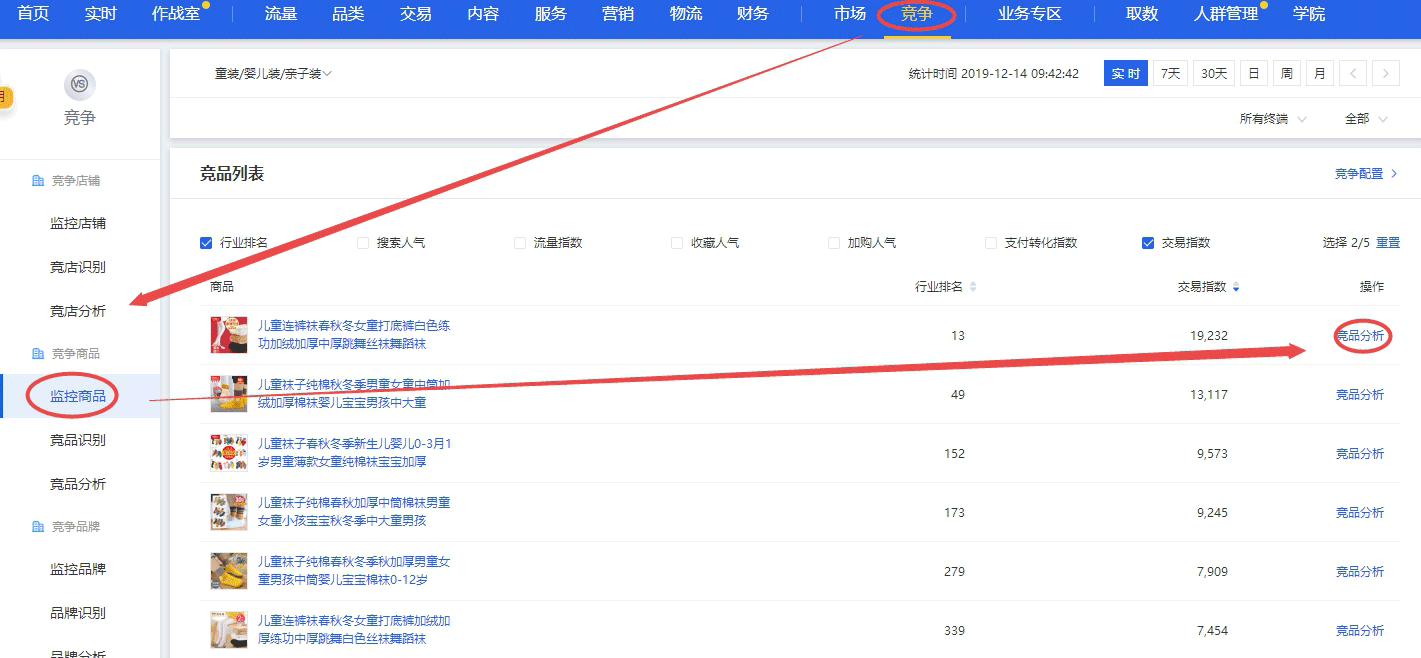
Task: Expand the 所有终端 dropdown
Action: tap(1272, 119)
